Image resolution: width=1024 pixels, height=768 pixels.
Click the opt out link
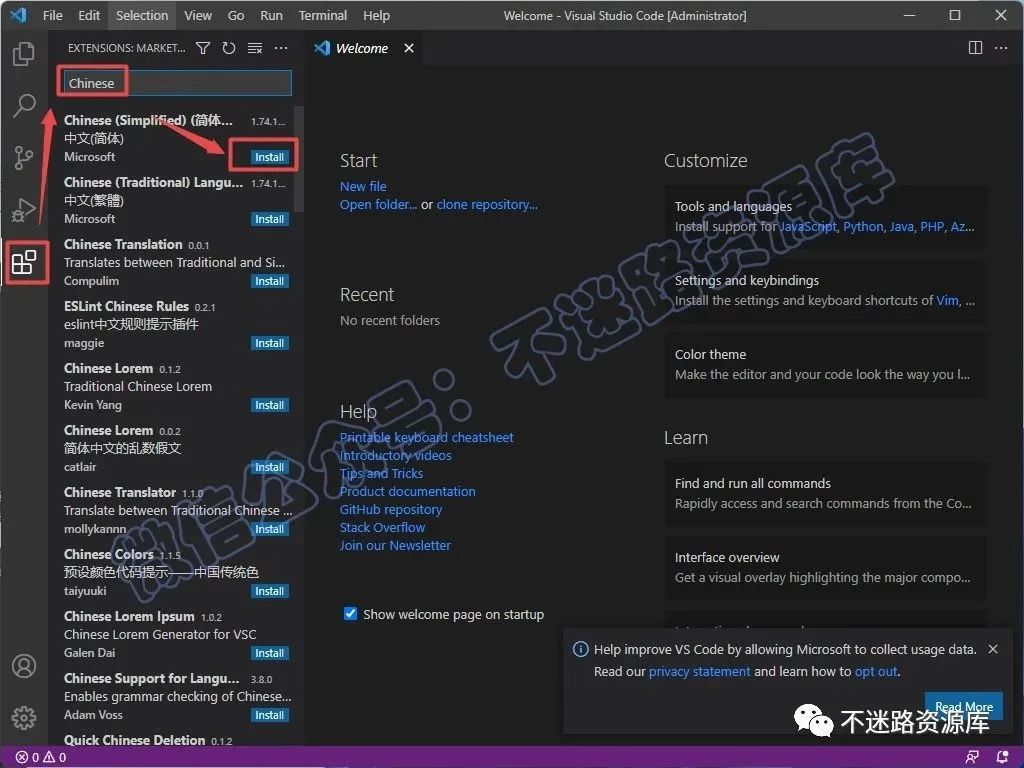point(876,672)
